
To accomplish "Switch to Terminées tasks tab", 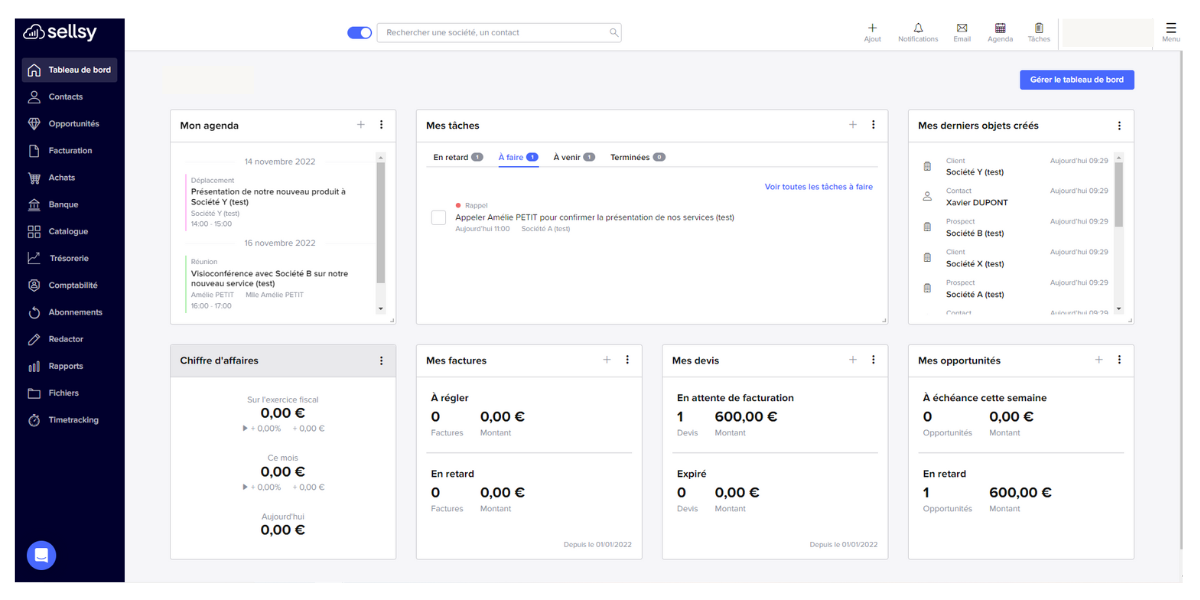I will click(638, 157).
